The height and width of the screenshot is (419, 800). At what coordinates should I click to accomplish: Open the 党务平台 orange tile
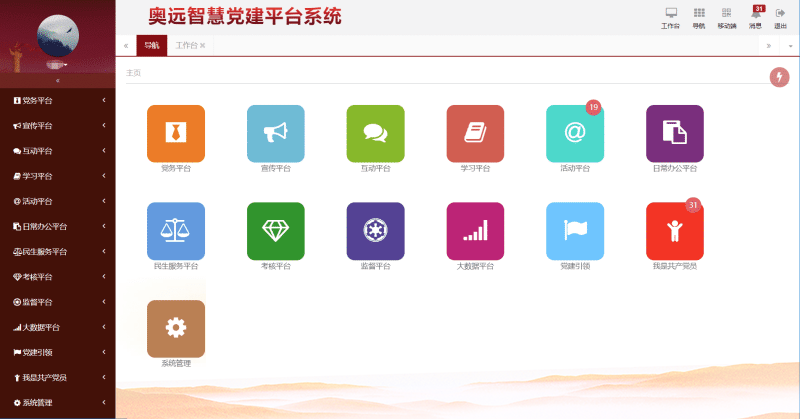175,133
